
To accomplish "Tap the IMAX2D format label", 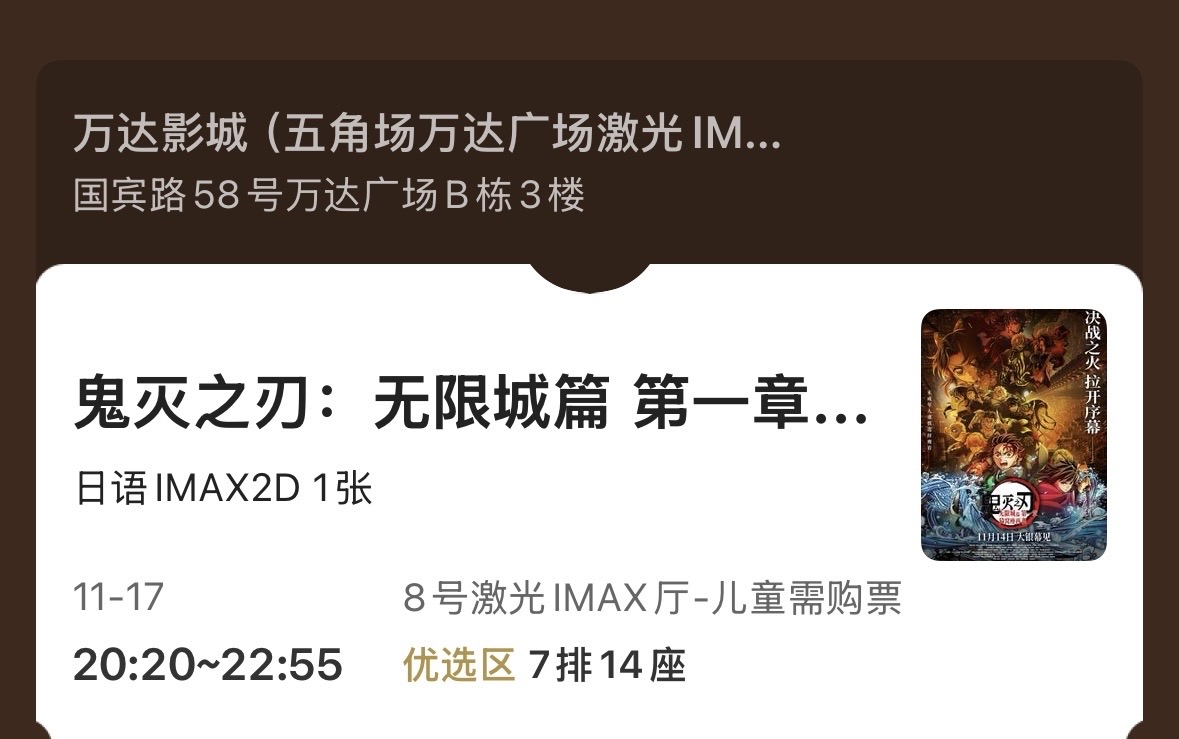I will [228, 488].
